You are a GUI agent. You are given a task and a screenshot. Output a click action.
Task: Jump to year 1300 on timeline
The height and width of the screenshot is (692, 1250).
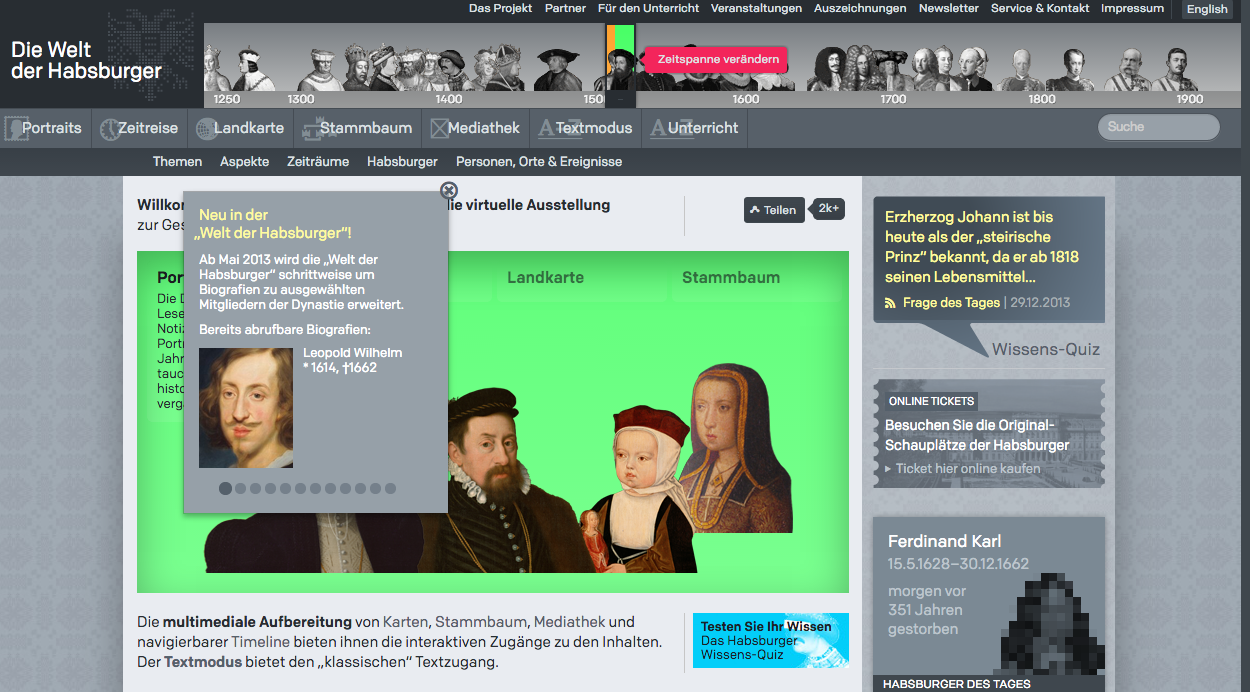(x=301, y=99)
